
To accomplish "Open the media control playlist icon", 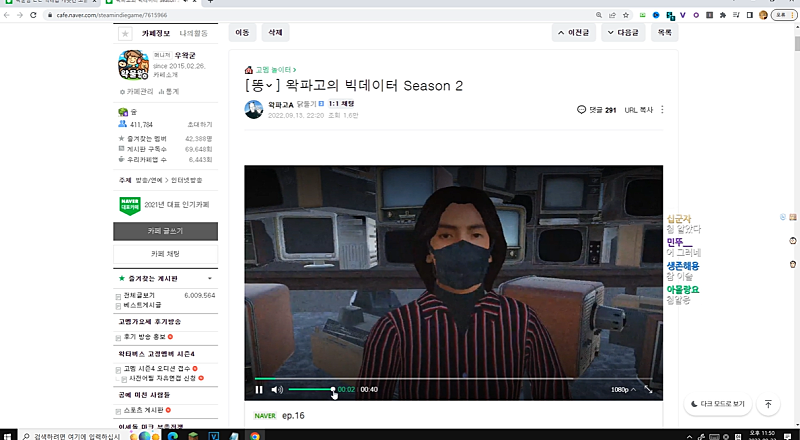I will pos(736,15).
